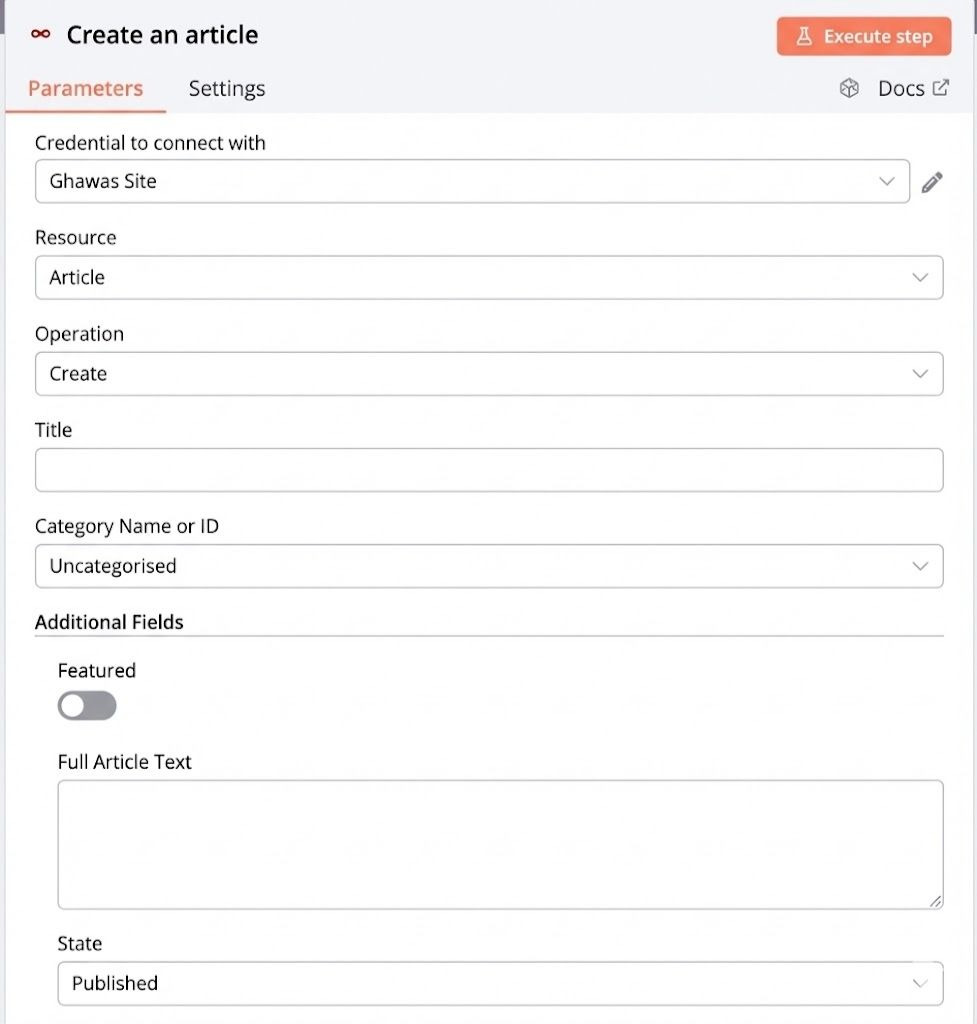Open the Operation dropdown set to Create
This screenshot has height=1024, width=977.
pos(488,373)
